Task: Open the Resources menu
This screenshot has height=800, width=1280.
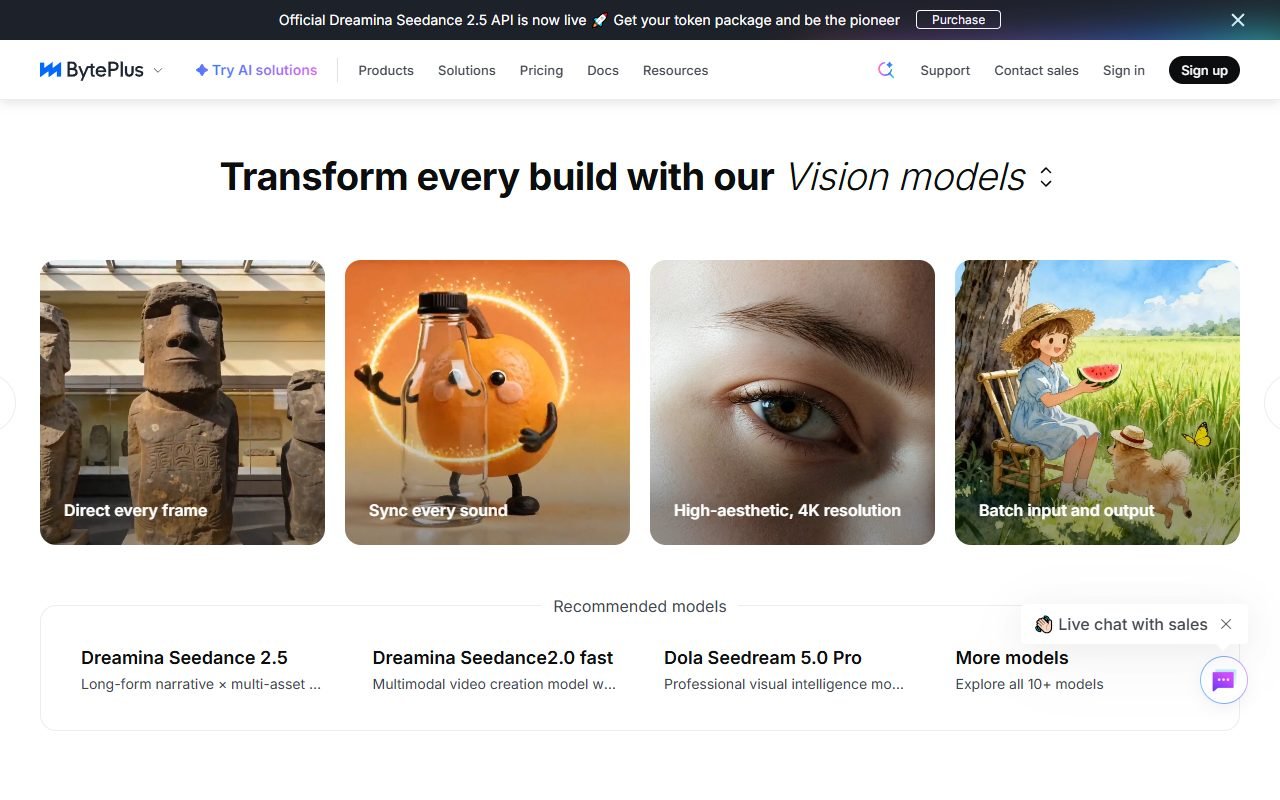Action: click(x=675, y=70)
